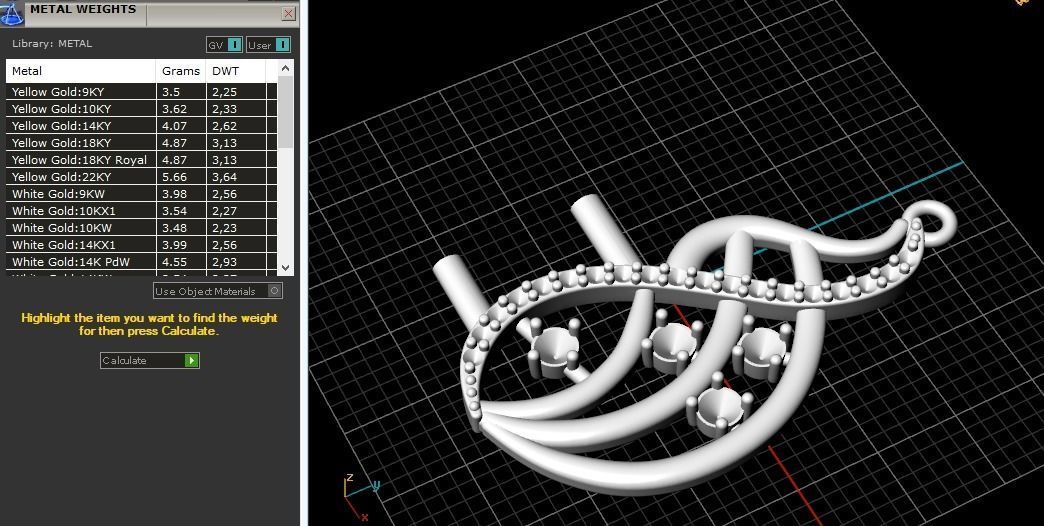Click the green arrow on Calculate
The height and width of the screenshot is (526, 1044).
coord(192,360)
